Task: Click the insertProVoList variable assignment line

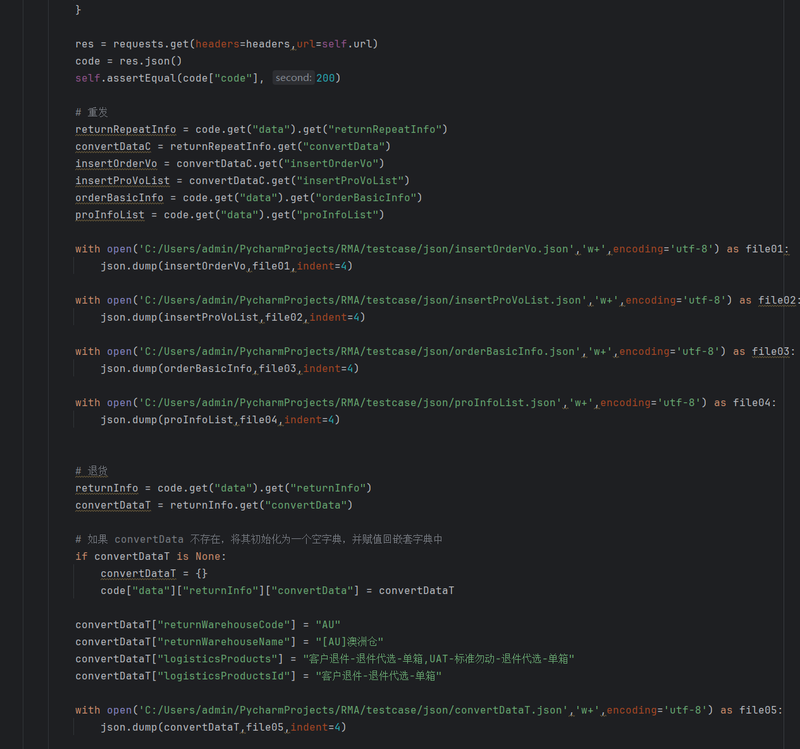Action: tap(242, 181)
